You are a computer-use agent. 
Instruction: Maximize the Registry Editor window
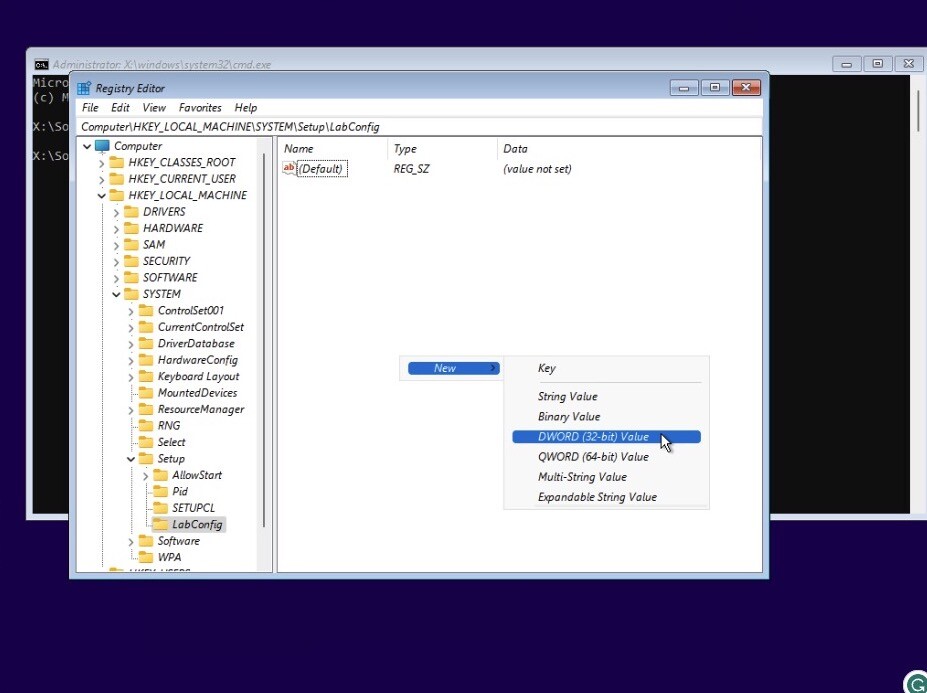[715, 88]
